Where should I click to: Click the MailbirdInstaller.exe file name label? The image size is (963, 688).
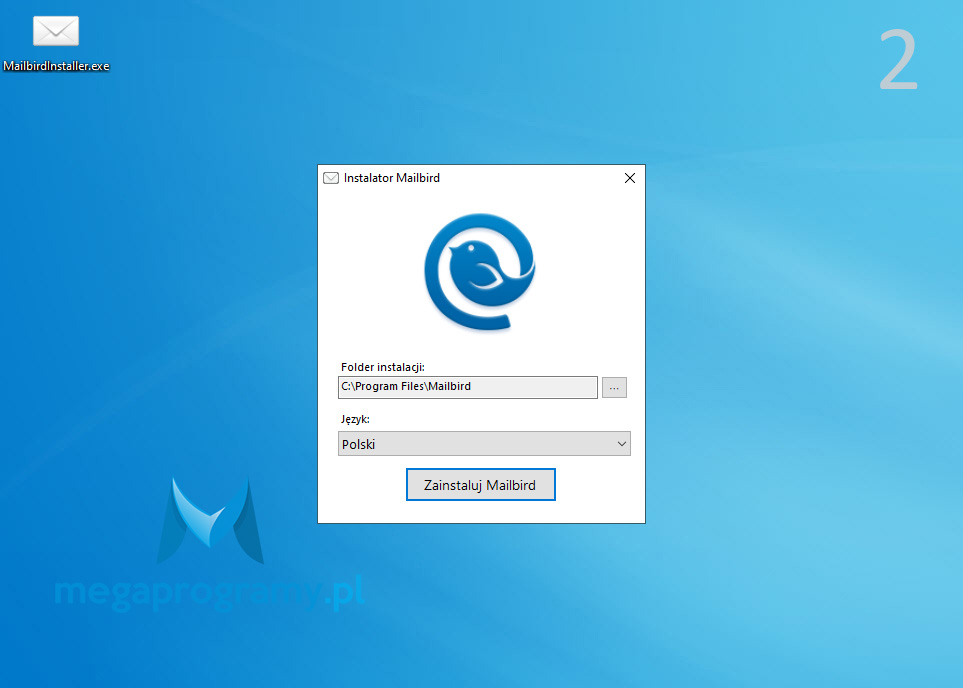pyautogui.click(x=56, y=66)
